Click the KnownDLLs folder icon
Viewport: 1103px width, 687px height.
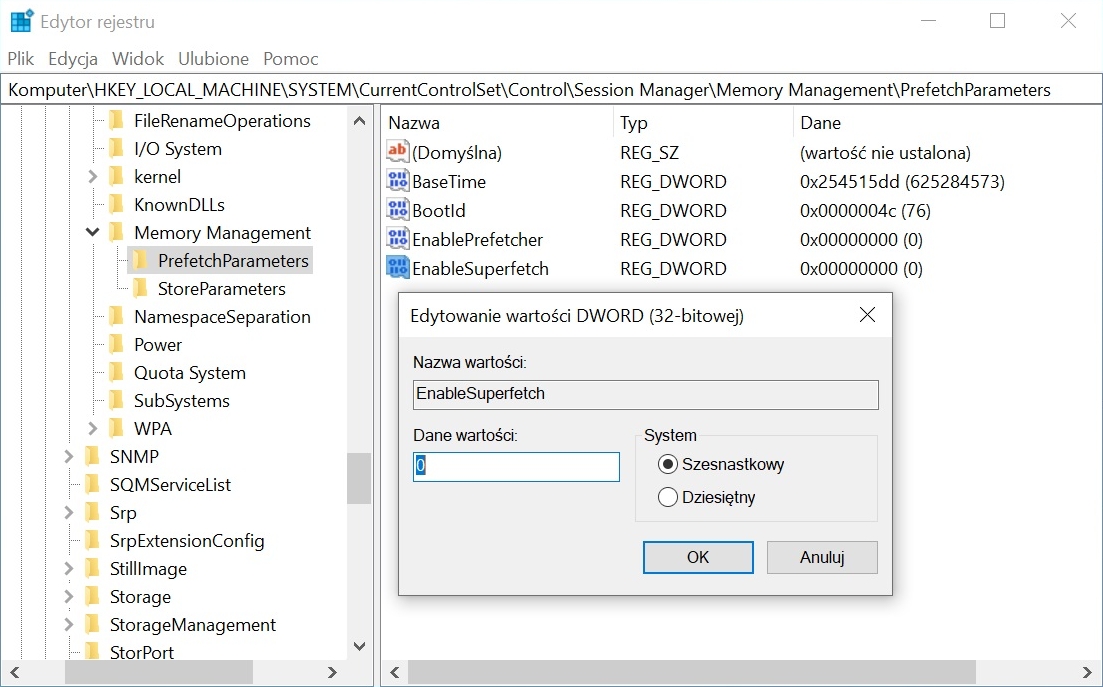click(x=117, y=205)
